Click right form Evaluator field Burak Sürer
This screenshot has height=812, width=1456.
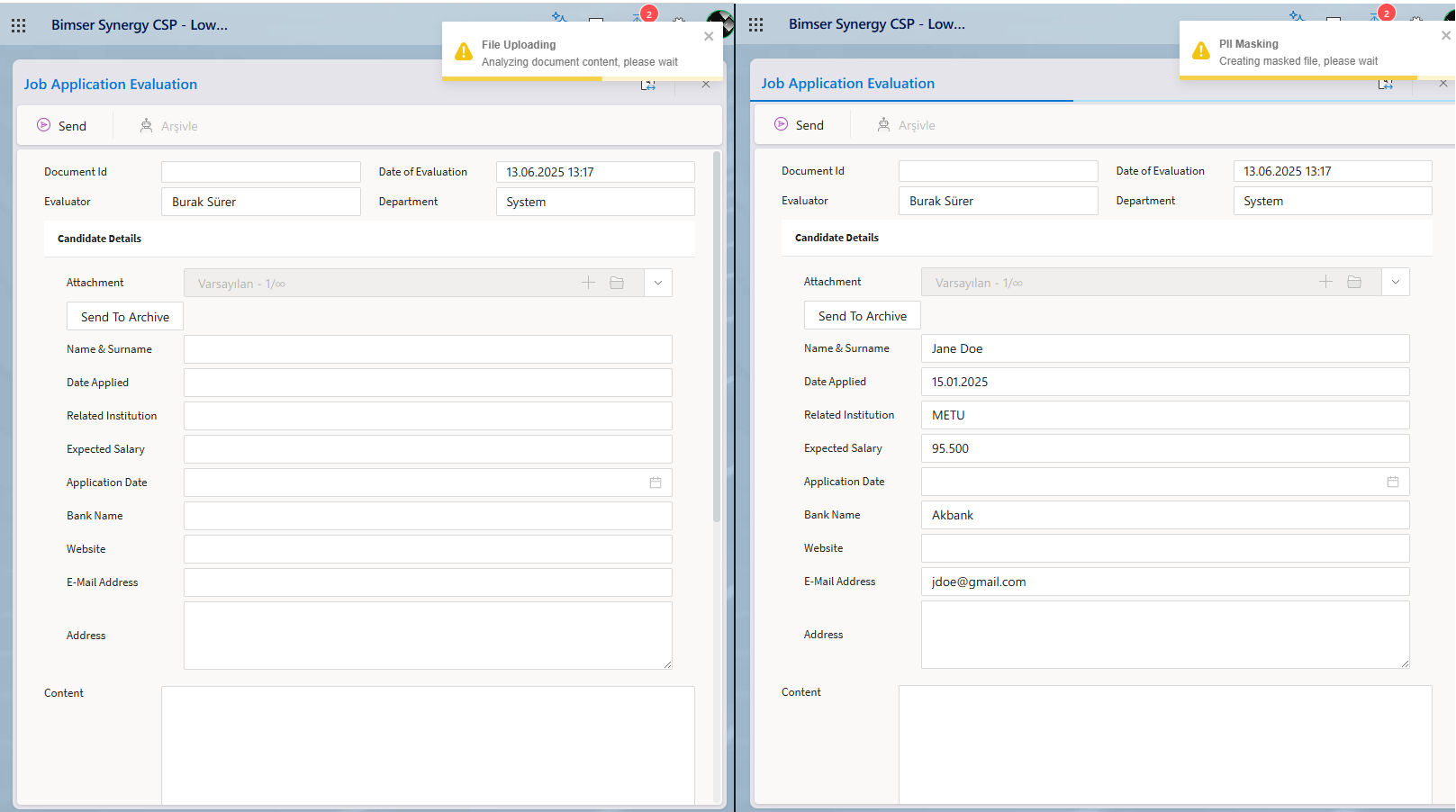pyautogui.click(x=999, y=201)
